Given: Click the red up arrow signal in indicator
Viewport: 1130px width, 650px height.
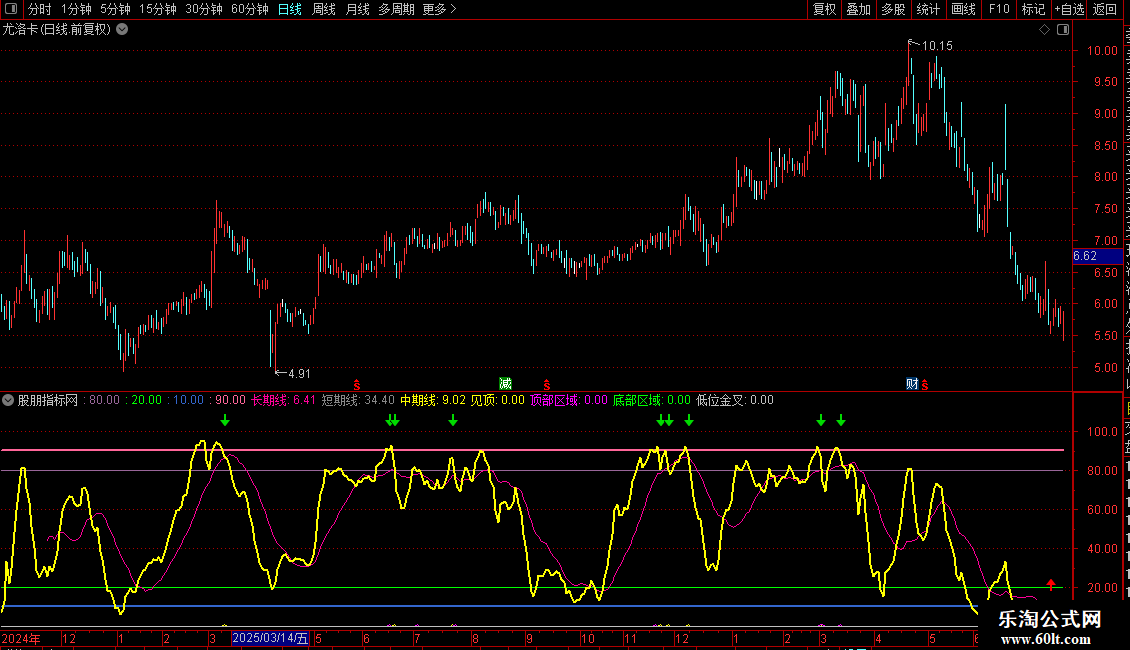Looking at the screenshot, I should (x=1051, y=584).
